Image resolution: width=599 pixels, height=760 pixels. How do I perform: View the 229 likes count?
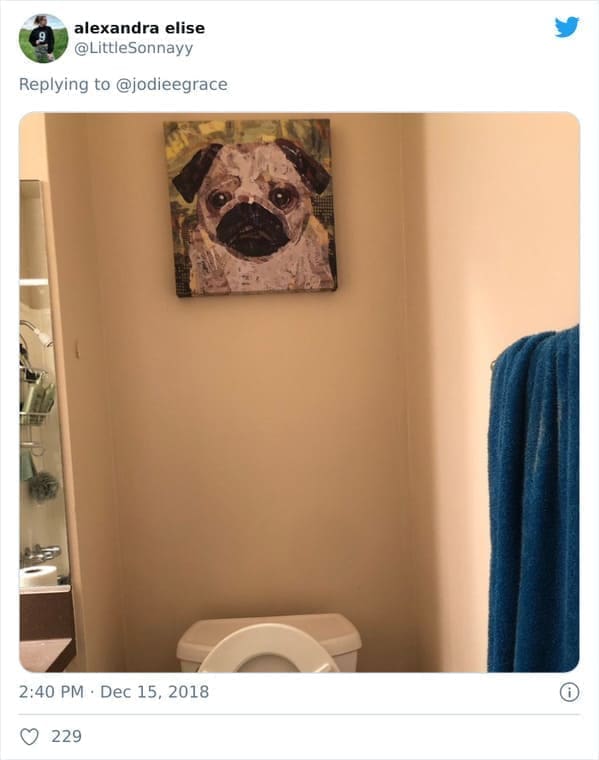point(66,737)
